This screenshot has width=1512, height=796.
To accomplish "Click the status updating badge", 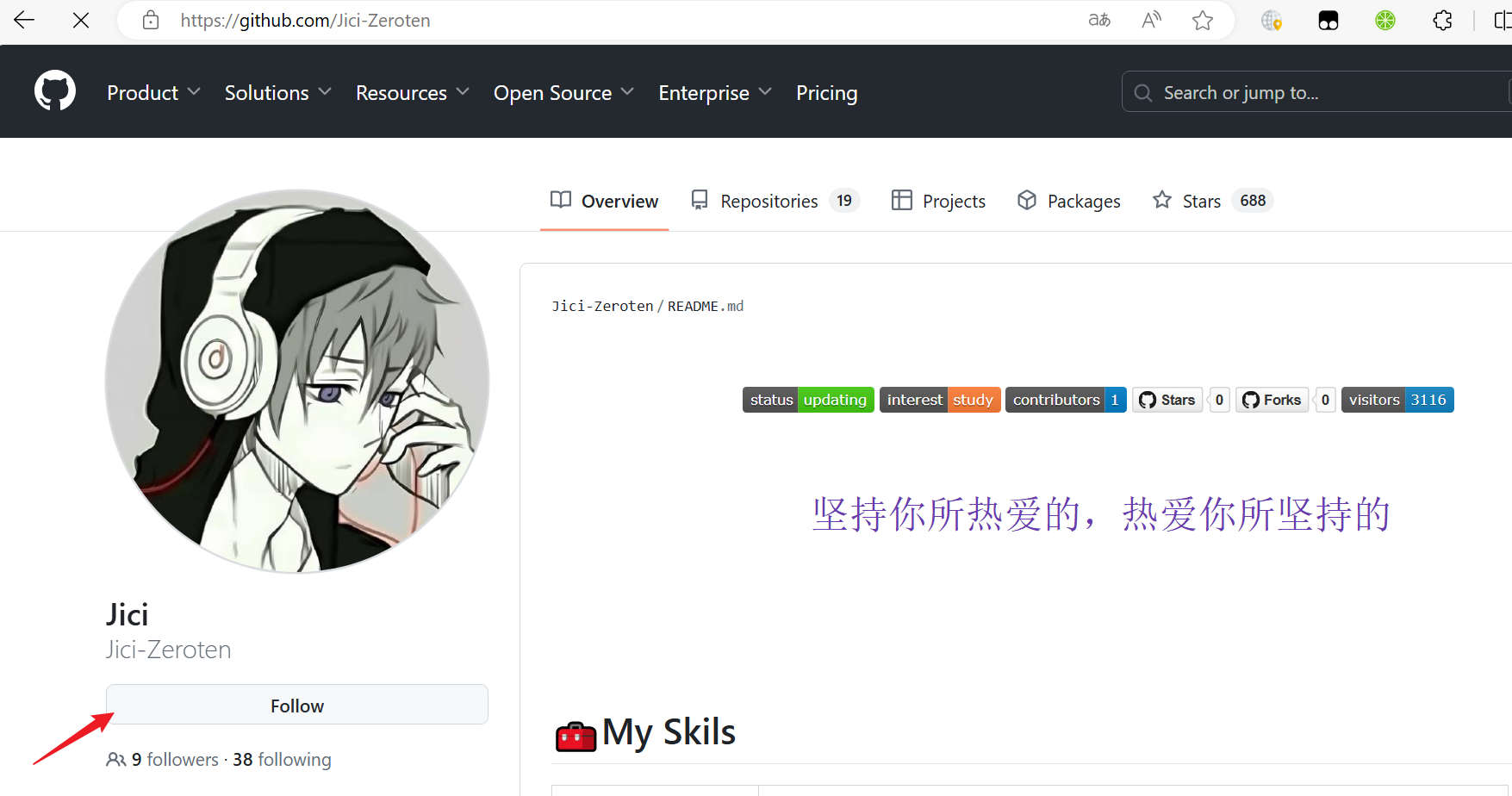I will coord(808,400).
